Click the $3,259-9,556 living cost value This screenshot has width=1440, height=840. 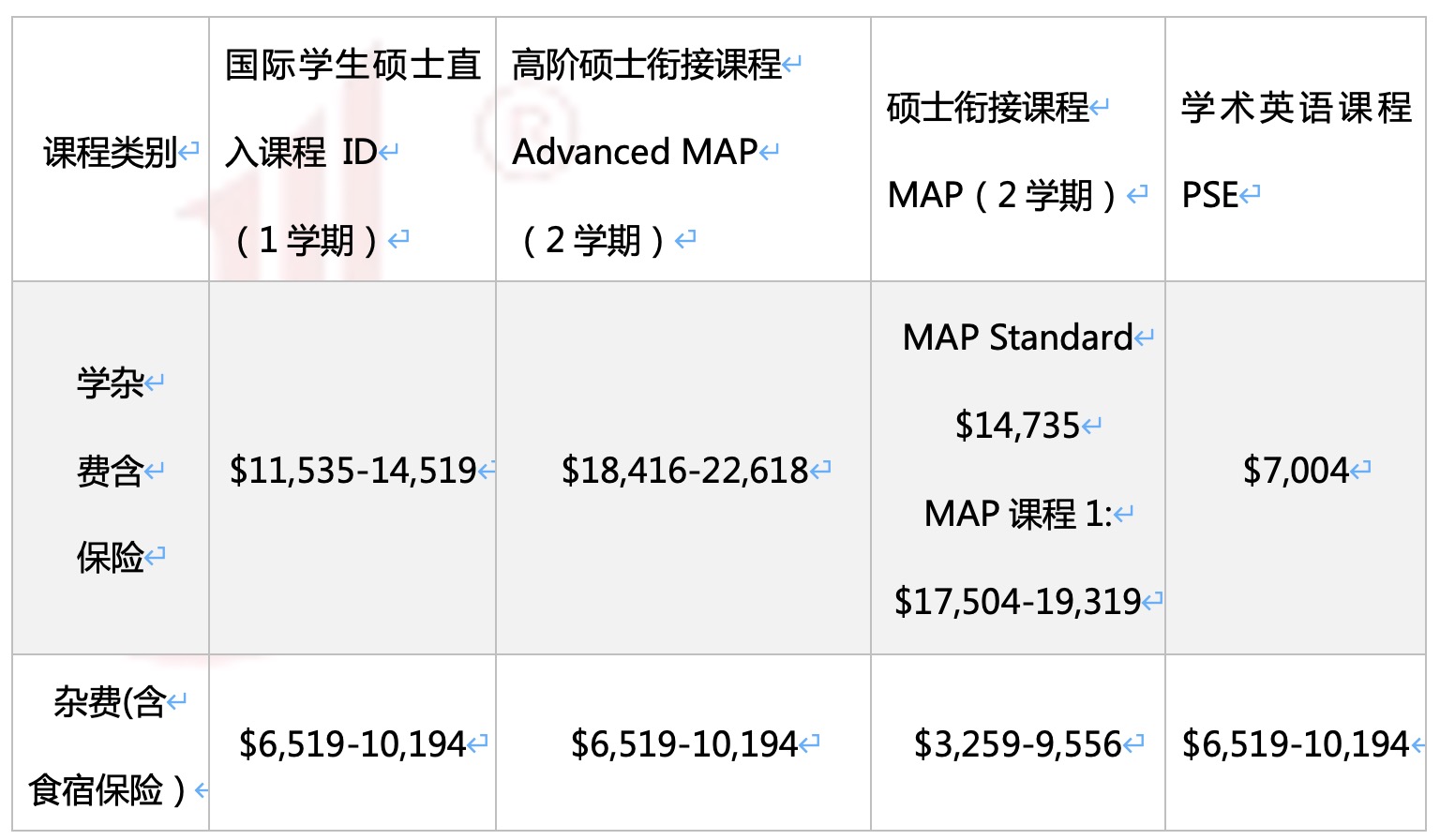click(x=1017, y=744)
